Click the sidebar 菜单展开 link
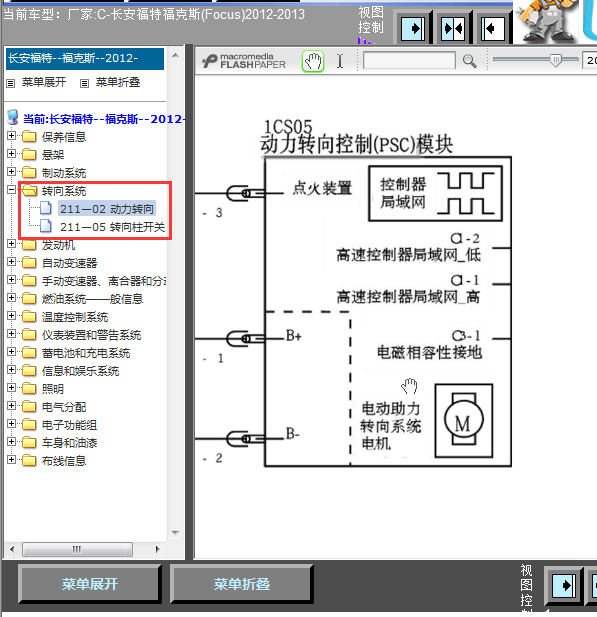The image size is (597, 617). (44, 82)
